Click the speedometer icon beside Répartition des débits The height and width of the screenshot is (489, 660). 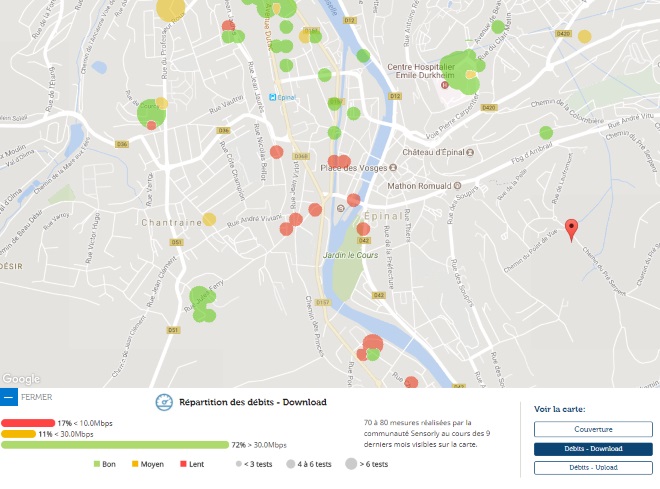click(164, 402)
